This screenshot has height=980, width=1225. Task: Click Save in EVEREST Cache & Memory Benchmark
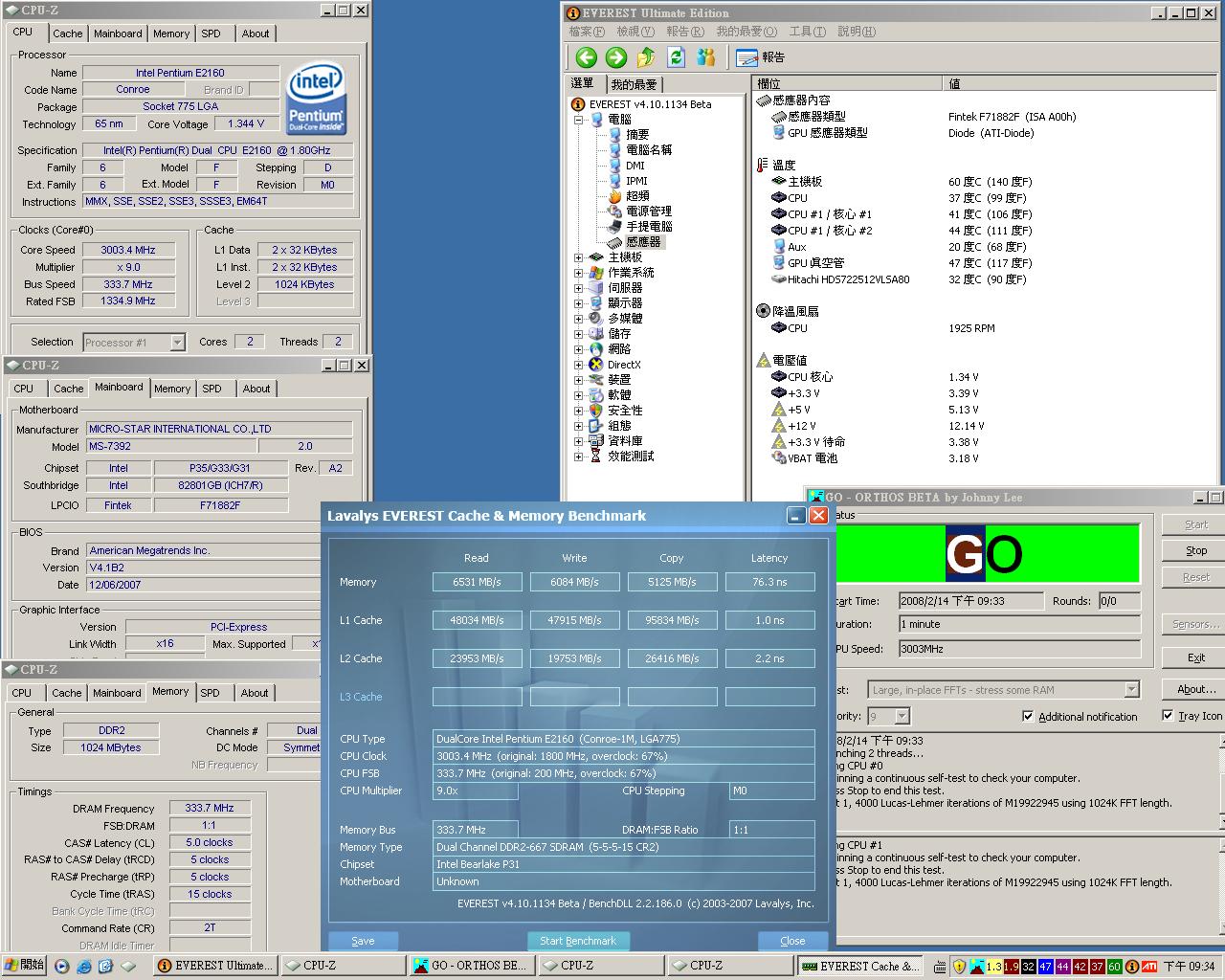click(x=363, y=941)
